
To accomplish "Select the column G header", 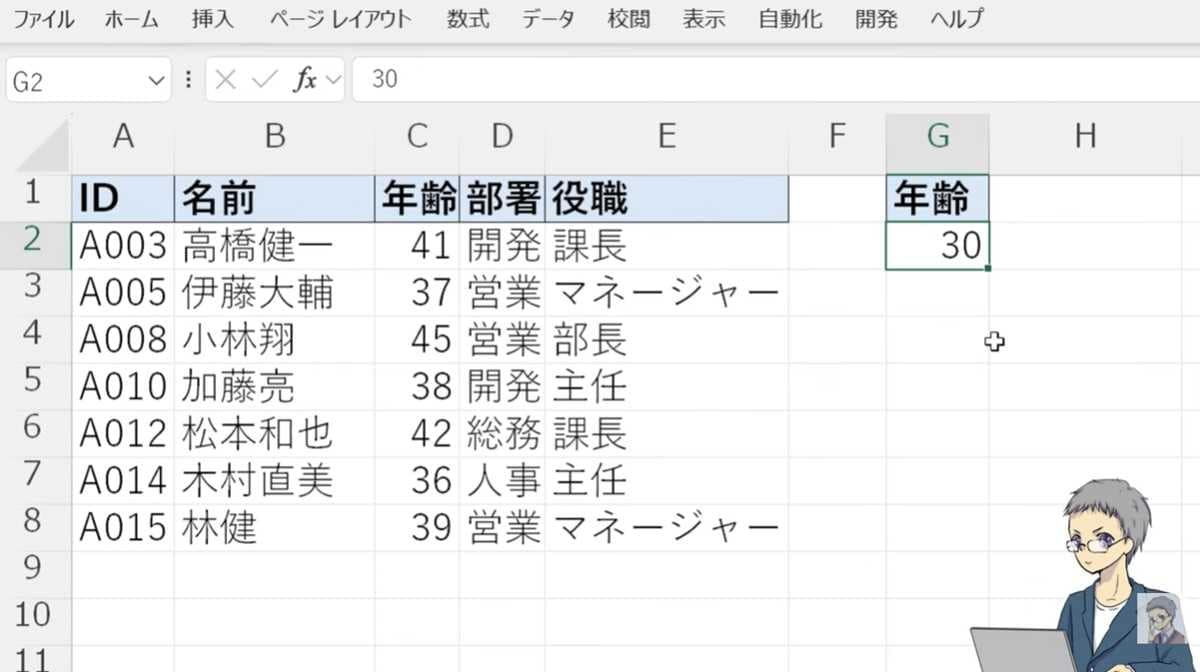I will [x=937, y=136].
